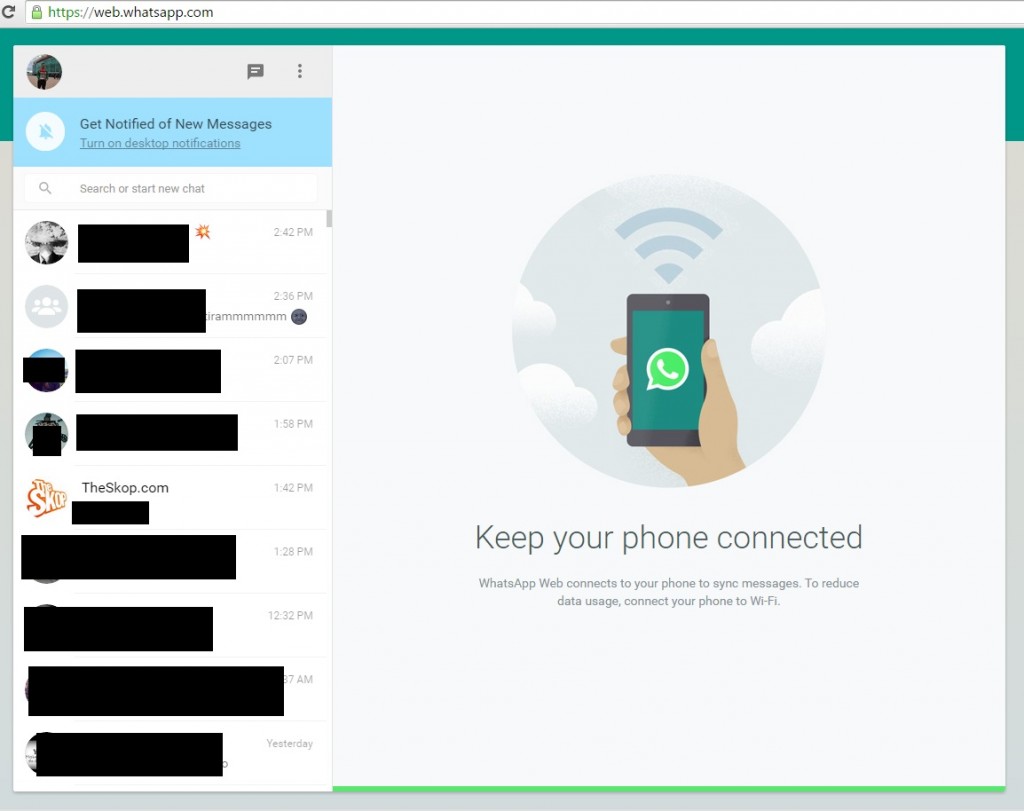The height and width of the screenshot is (811, 1024).
Task: Click the green padlock security icon
Action: (37, 13)
